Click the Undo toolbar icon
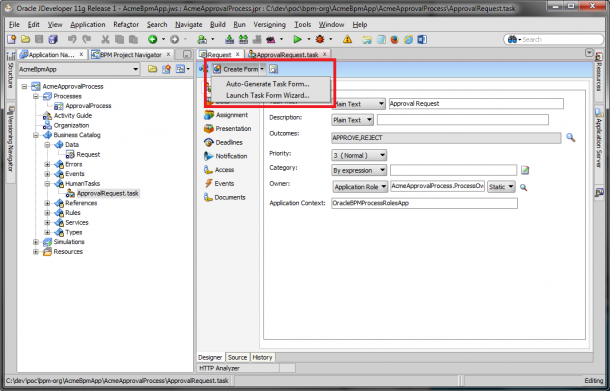 pos(72,39)
